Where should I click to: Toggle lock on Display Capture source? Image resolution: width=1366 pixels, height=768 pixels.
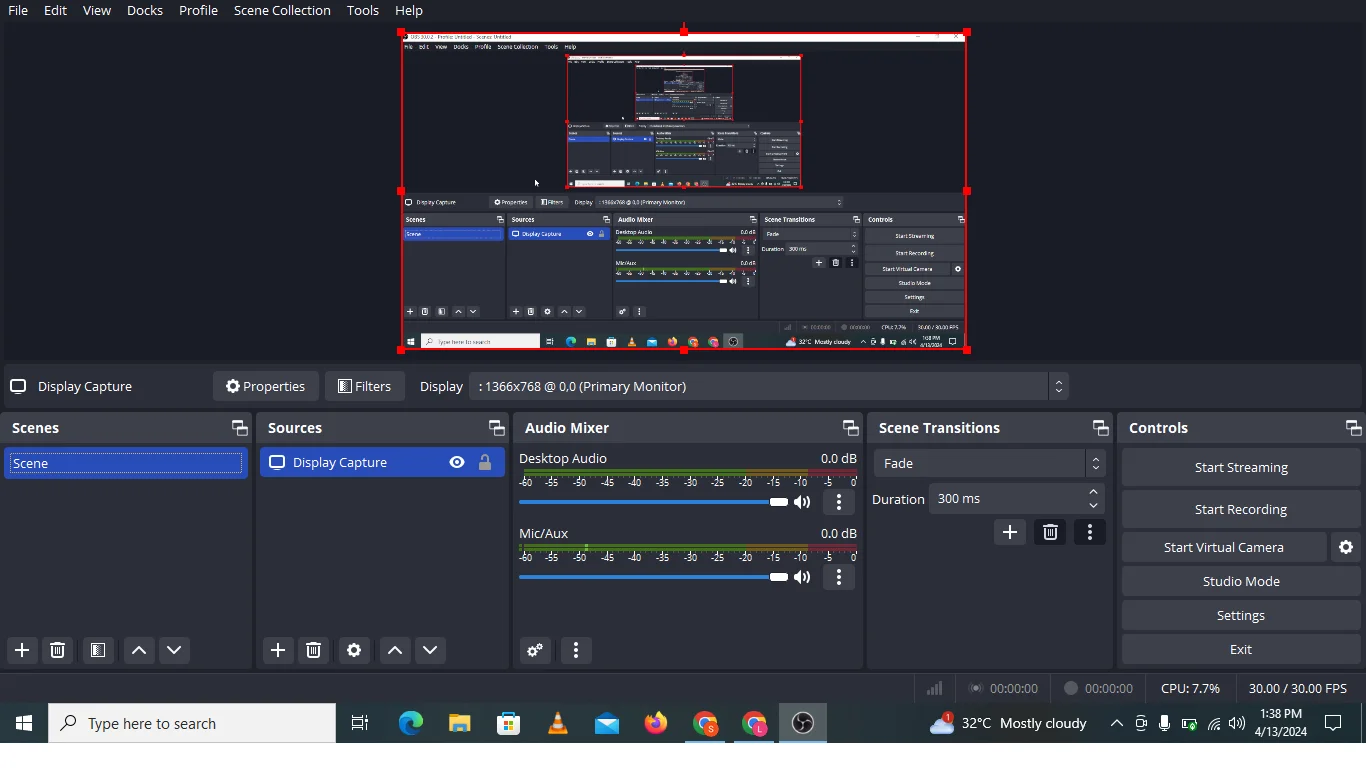pyautogui.click(x=485, y=463)
